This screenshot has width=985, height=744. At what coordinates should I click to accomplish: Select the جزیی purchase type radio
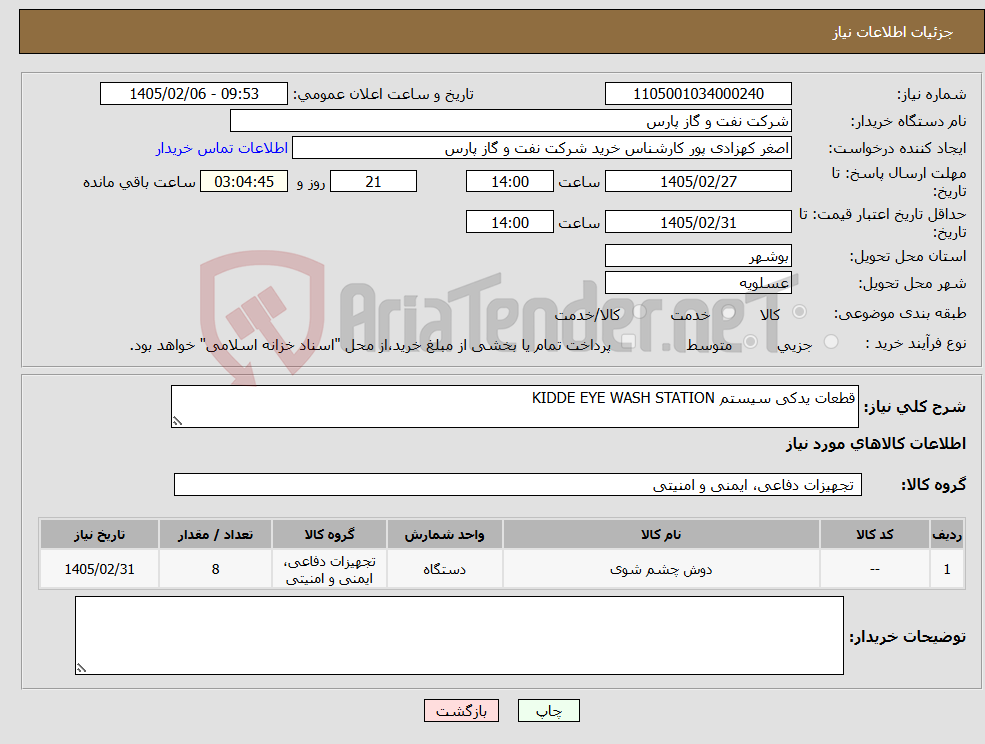[830, 342]
